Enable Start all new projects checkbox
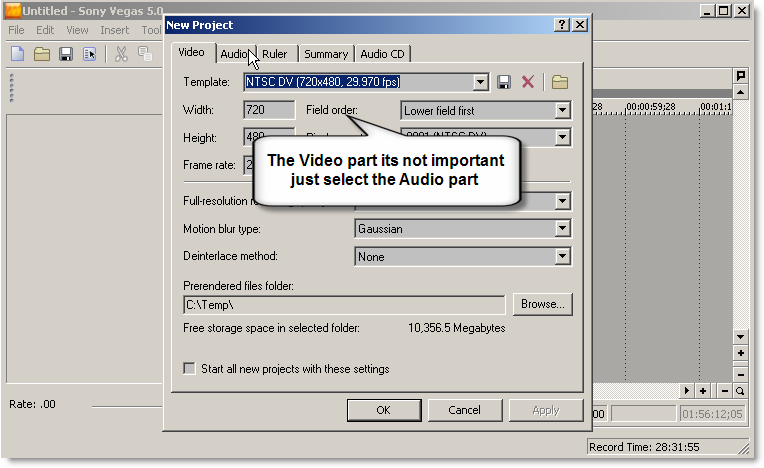 pyautogui.click(x=189, y=368)
